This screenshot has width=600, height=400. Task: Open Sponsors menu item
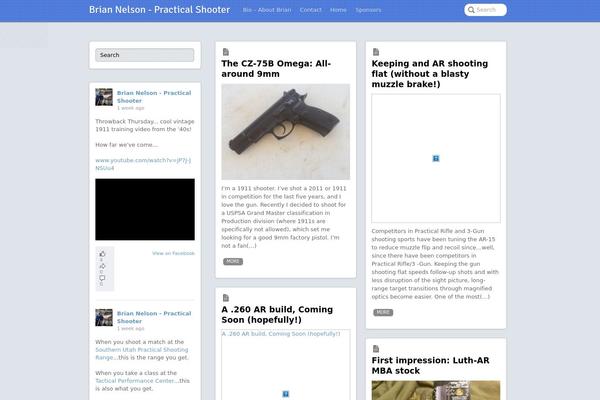[368, 10]
